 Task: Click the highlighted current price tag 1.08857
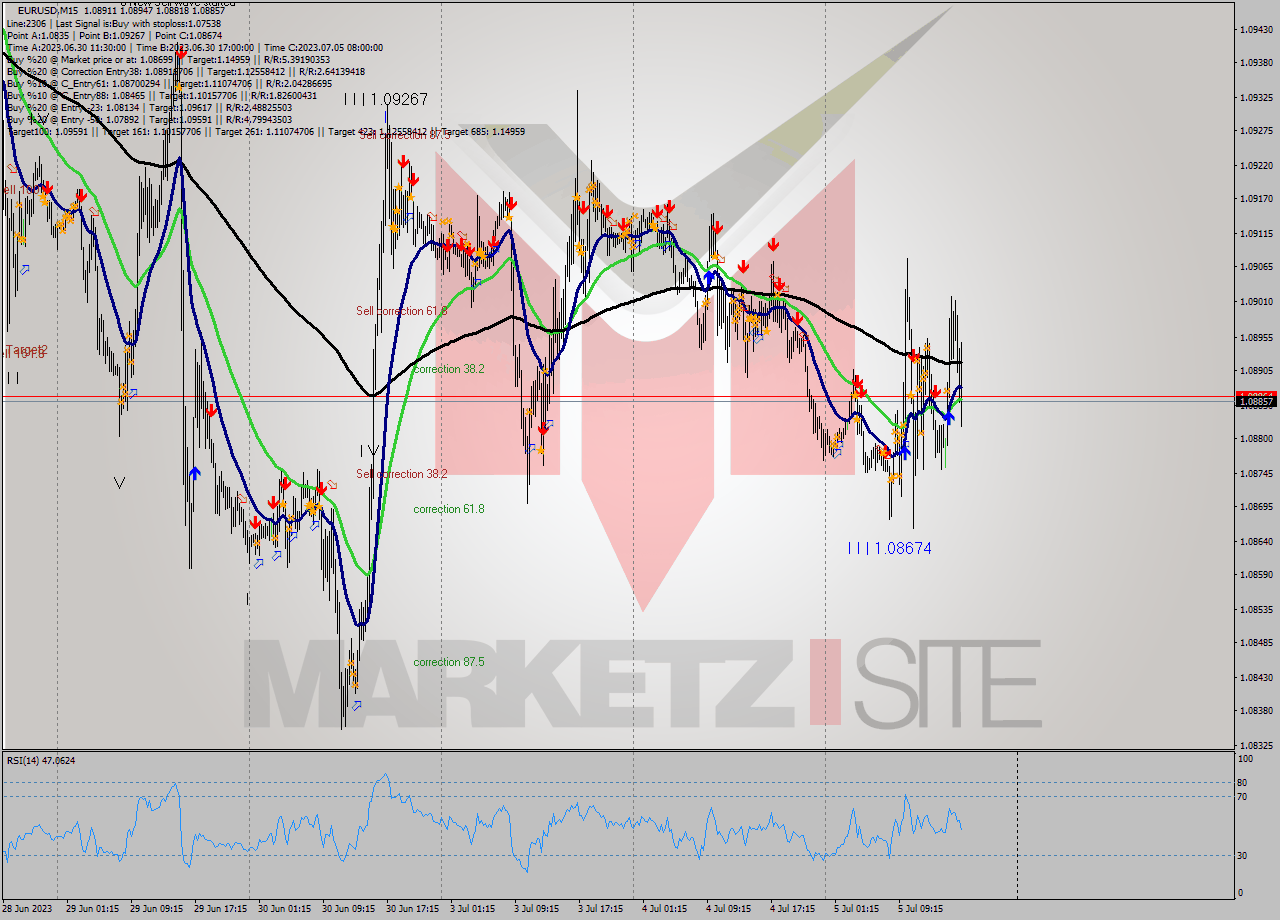[1255, 402]
